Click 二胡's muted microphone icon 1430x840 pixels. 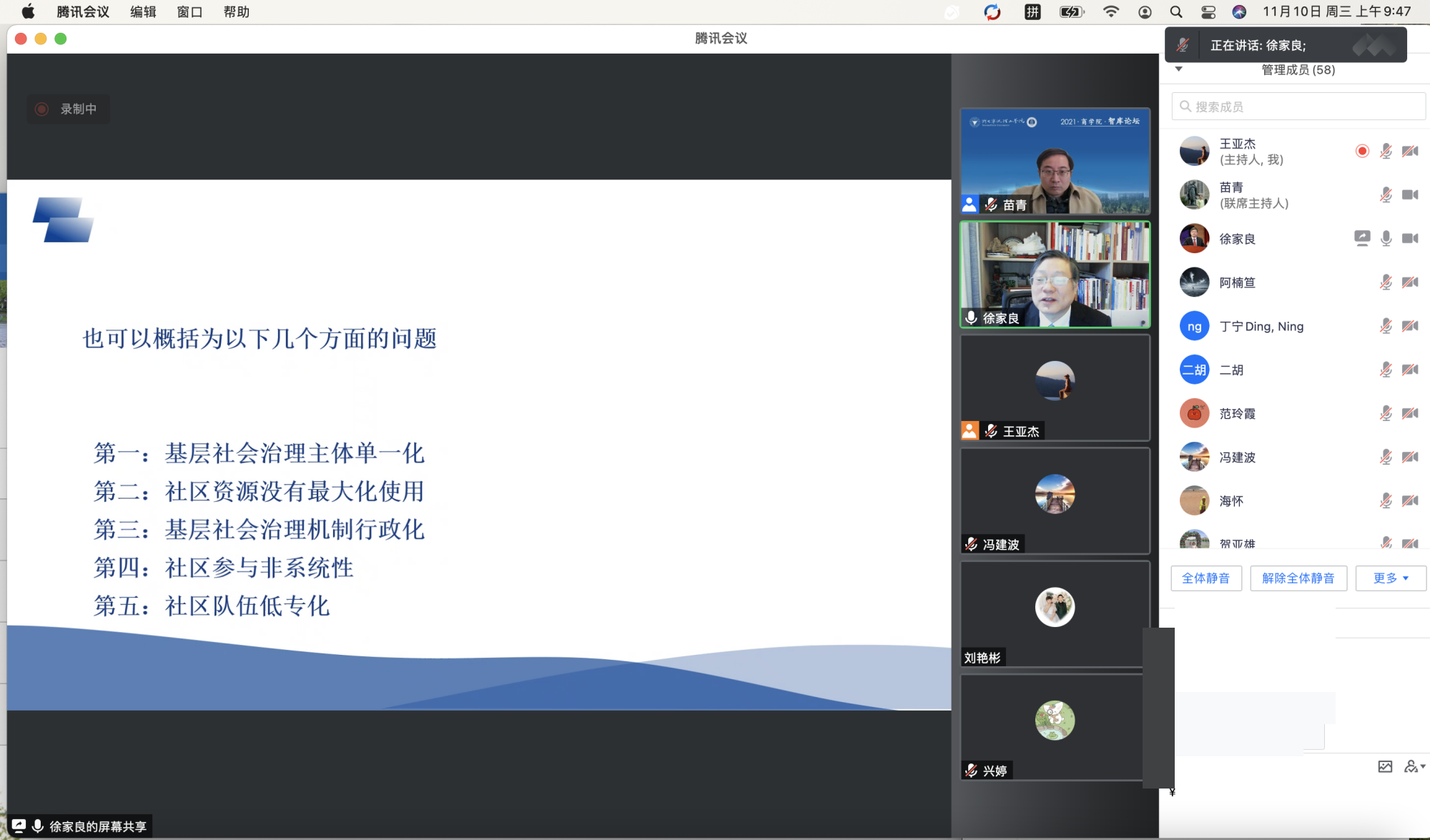coord(1386,370)
